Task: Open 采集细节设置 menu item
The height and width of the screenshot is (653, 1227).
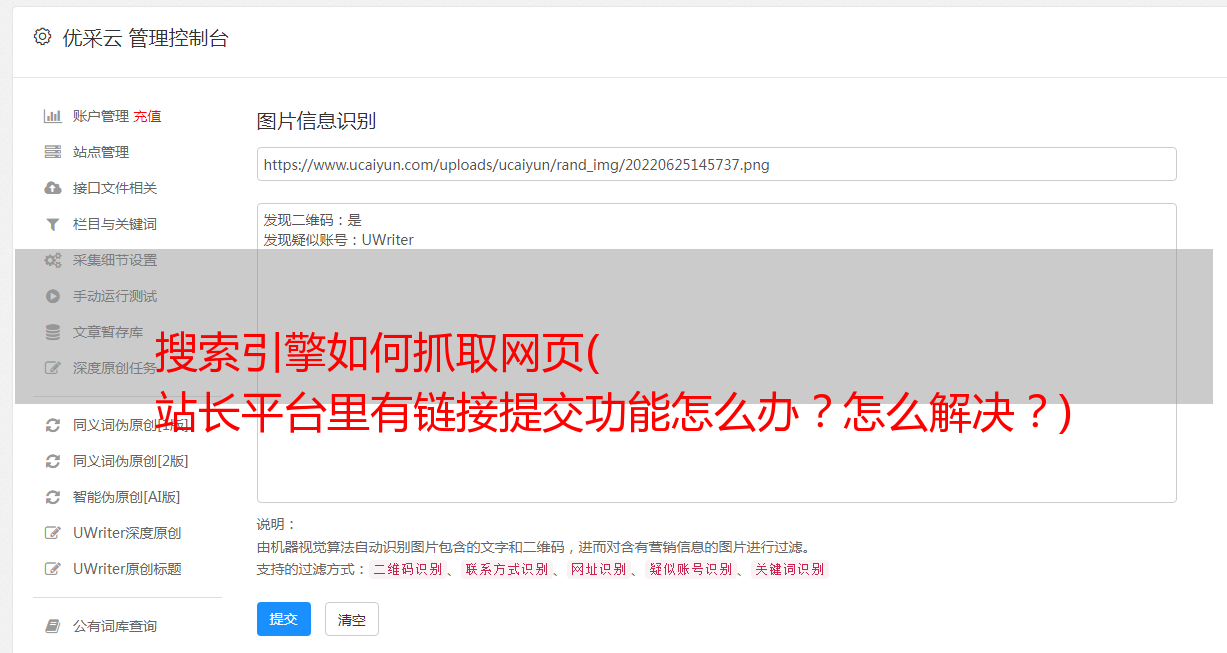Action: tap(115, 260)
